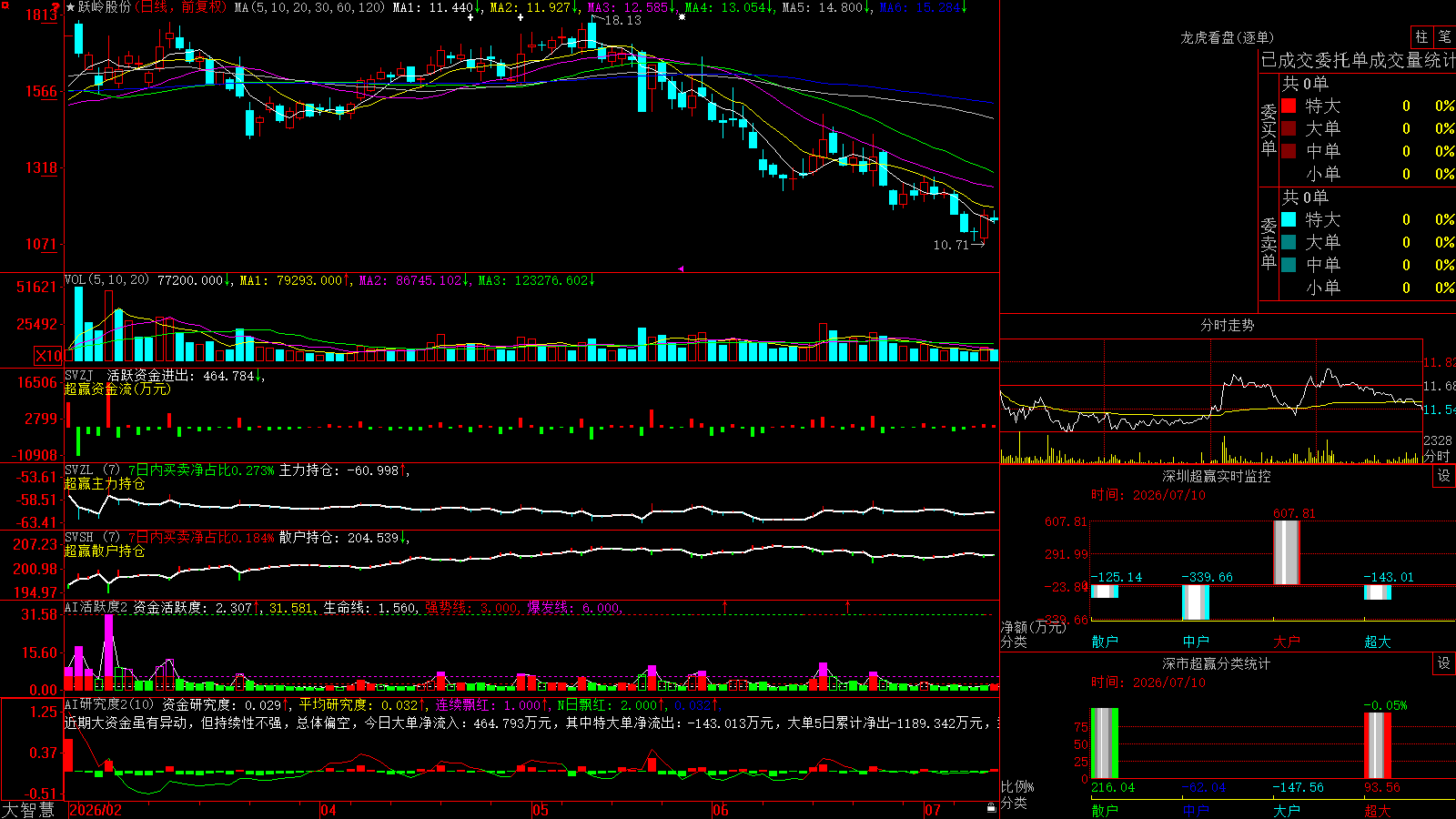Click the red question mark icon

(x=56, y=6)
